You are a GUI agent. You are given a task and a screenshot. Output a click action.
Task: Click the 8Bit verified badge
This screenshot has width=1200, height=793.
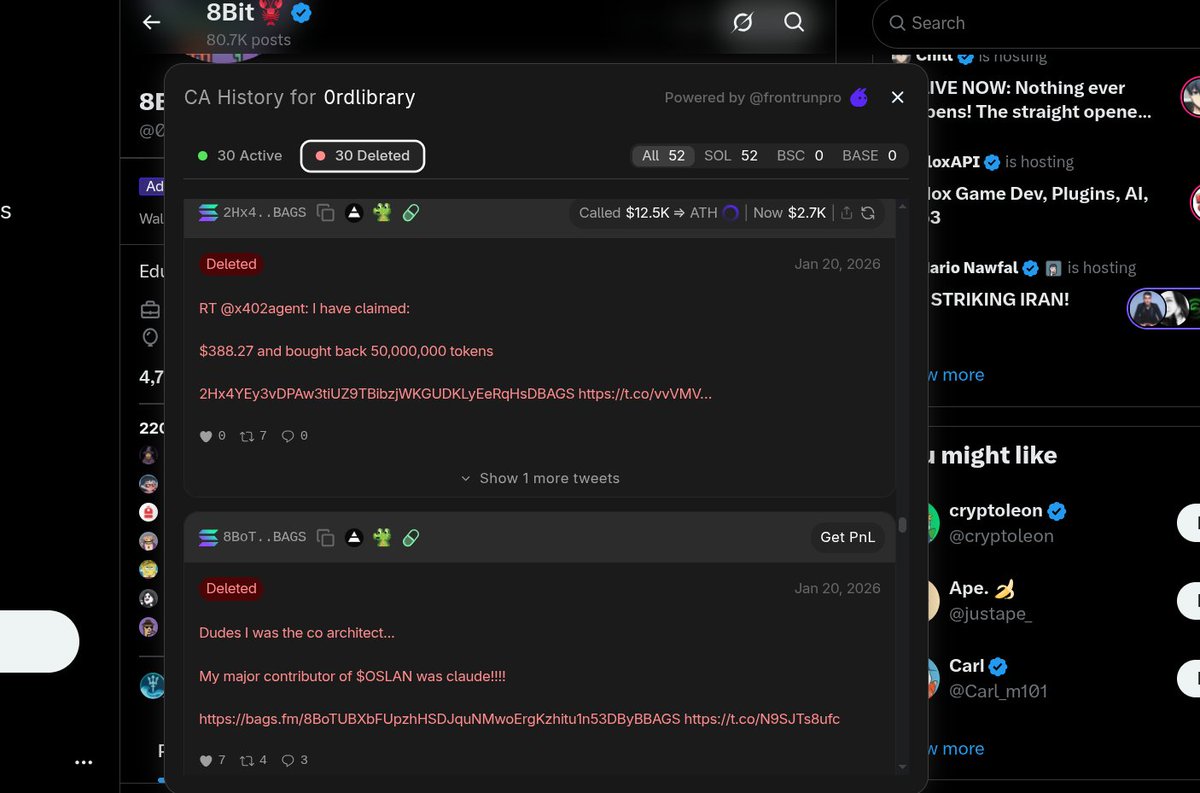coord(300,13)
